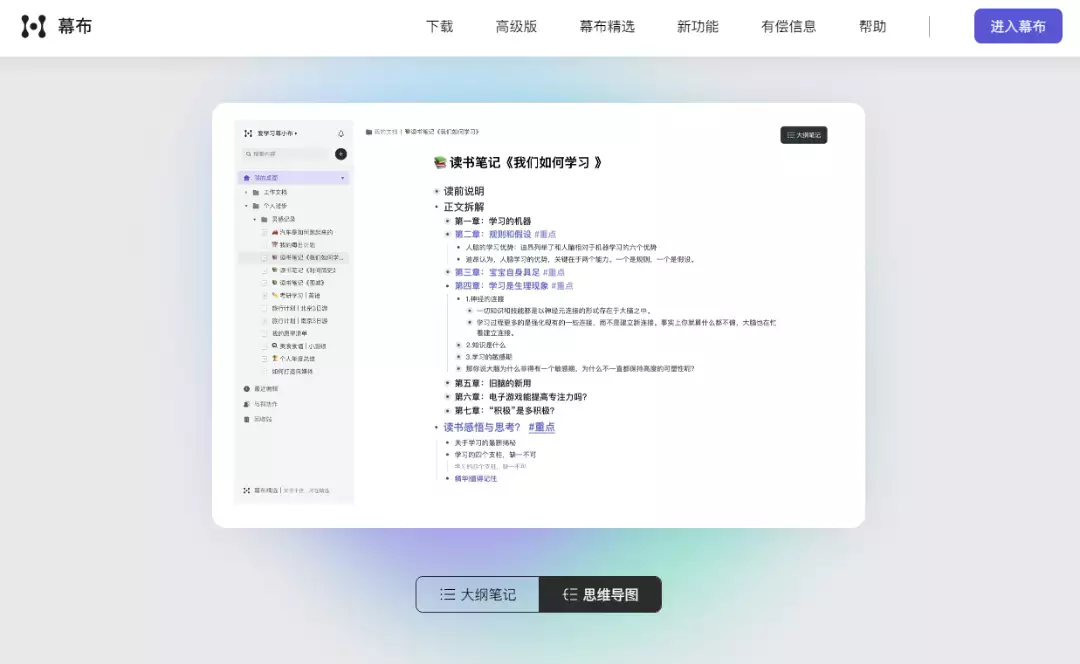Switch to 思维导图 view toggle

(x=600, y=594)
